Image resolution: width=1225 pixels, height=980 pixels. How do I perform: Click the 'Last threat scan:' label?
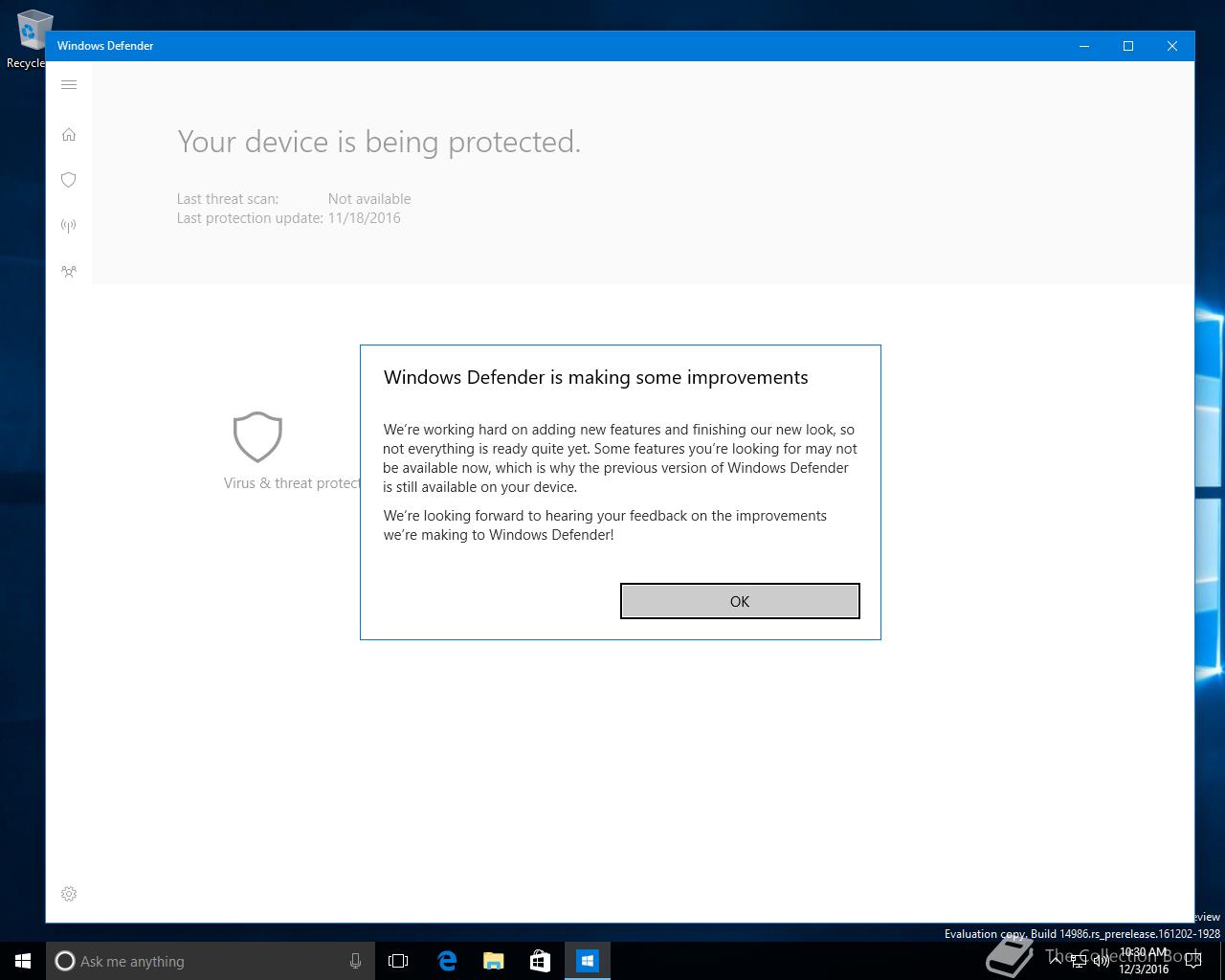click(228, 199)
